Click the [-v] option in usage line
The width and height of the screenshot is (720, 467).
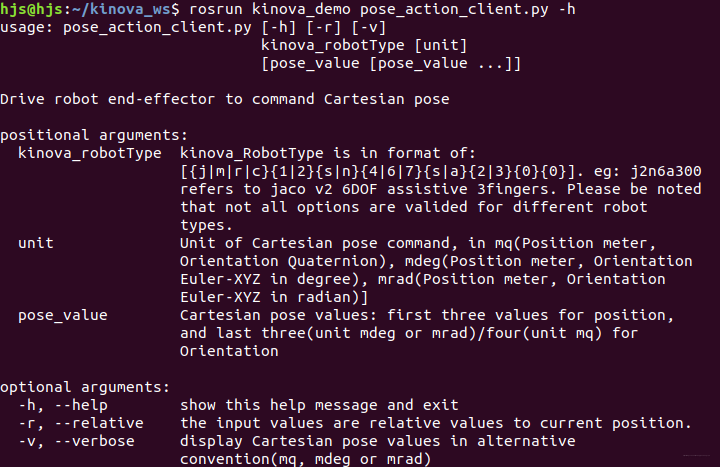(x=369, y=28)
